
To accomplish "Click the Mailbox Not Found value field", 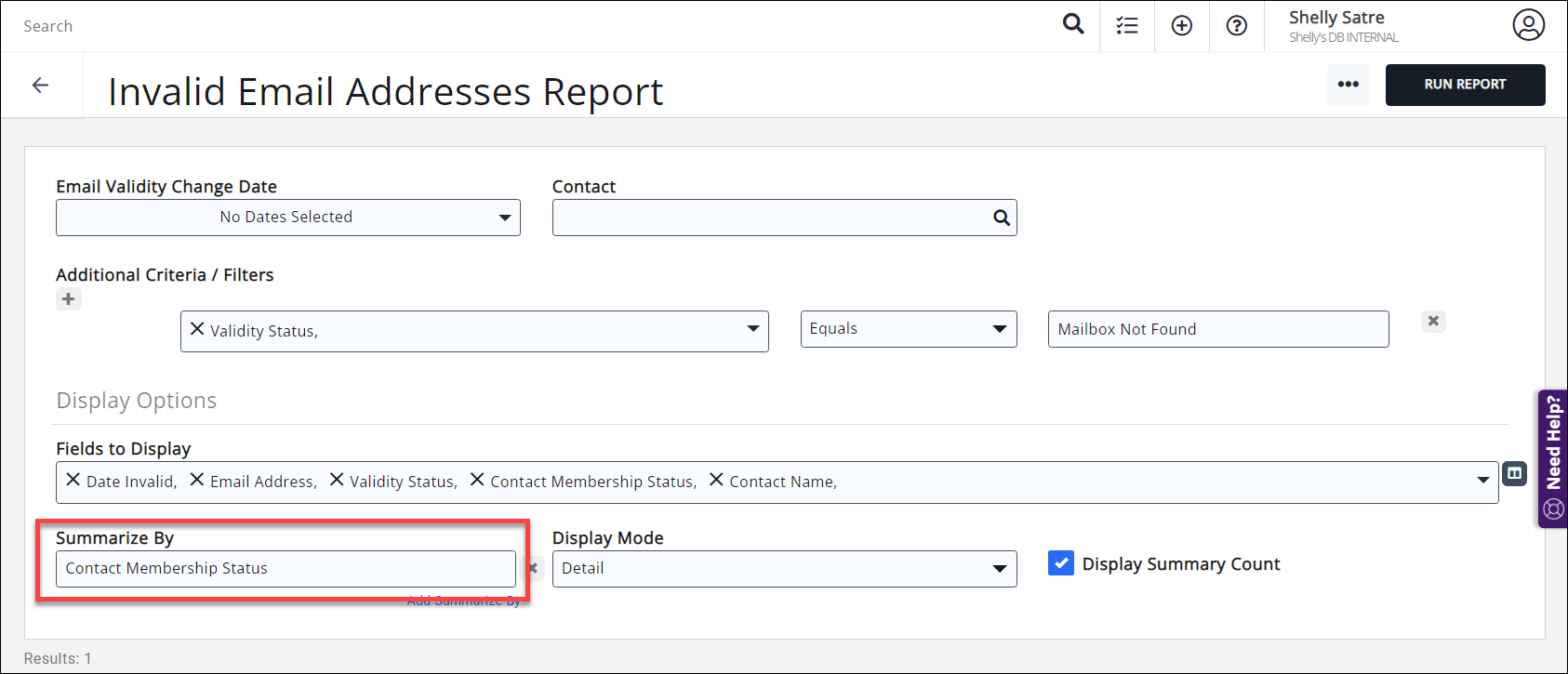I will click(x=1217, y=329).
